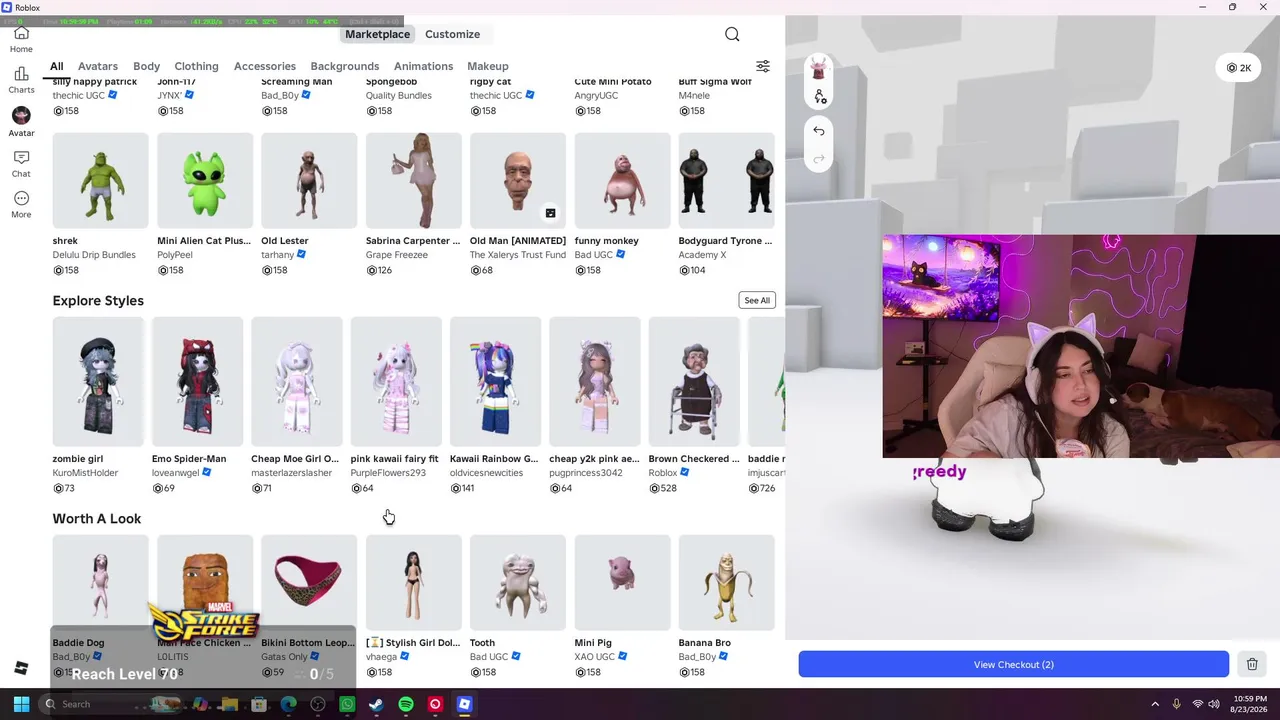Open the taskbar clock showing 10:59 PM
Image resolution: width=1280 pixels, height=720 pixels.
[1250, 704]
